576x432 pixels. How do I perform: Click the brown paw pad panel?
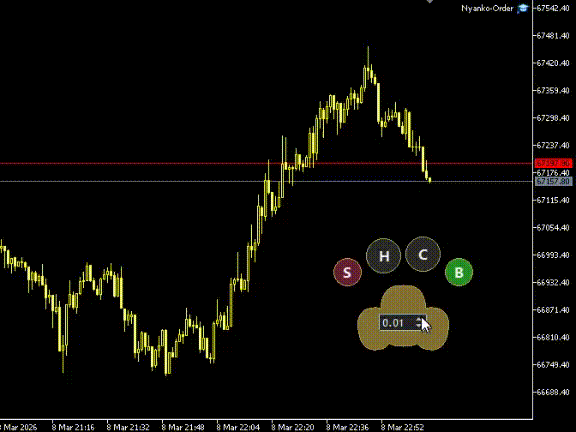click(403, 318)
